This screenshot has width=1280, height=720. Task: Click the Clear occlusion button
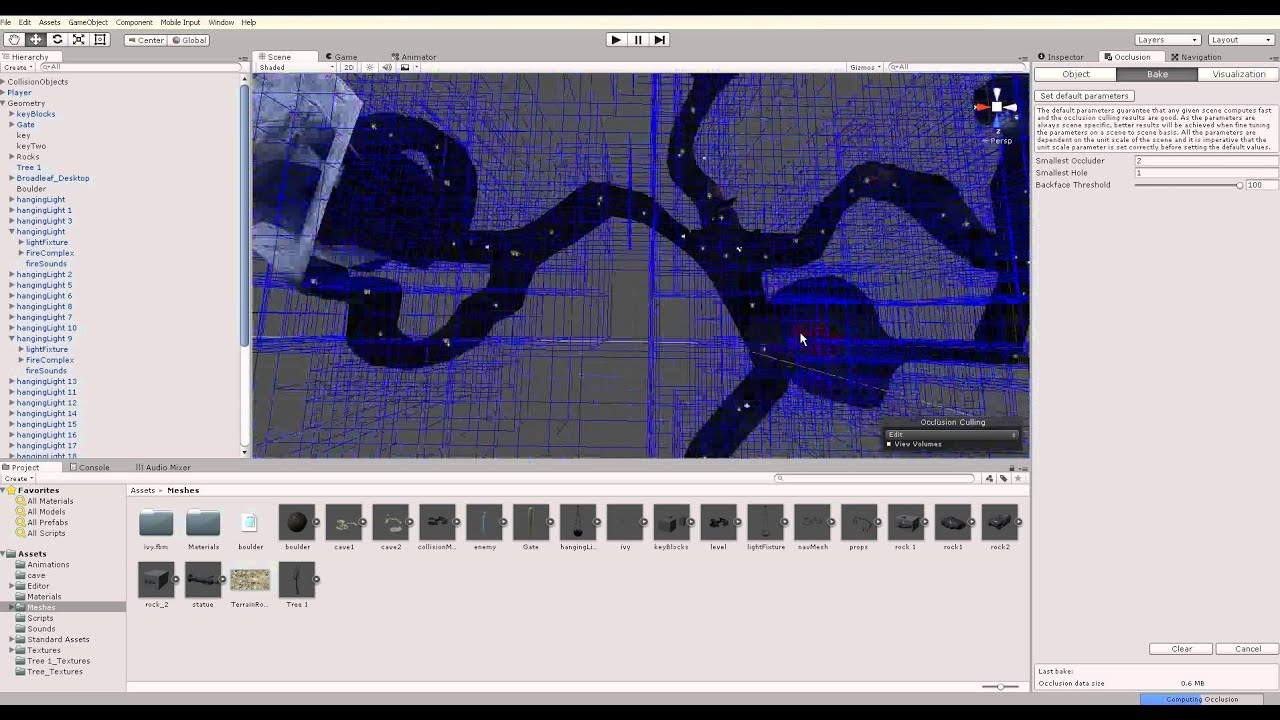(1182, 649)
